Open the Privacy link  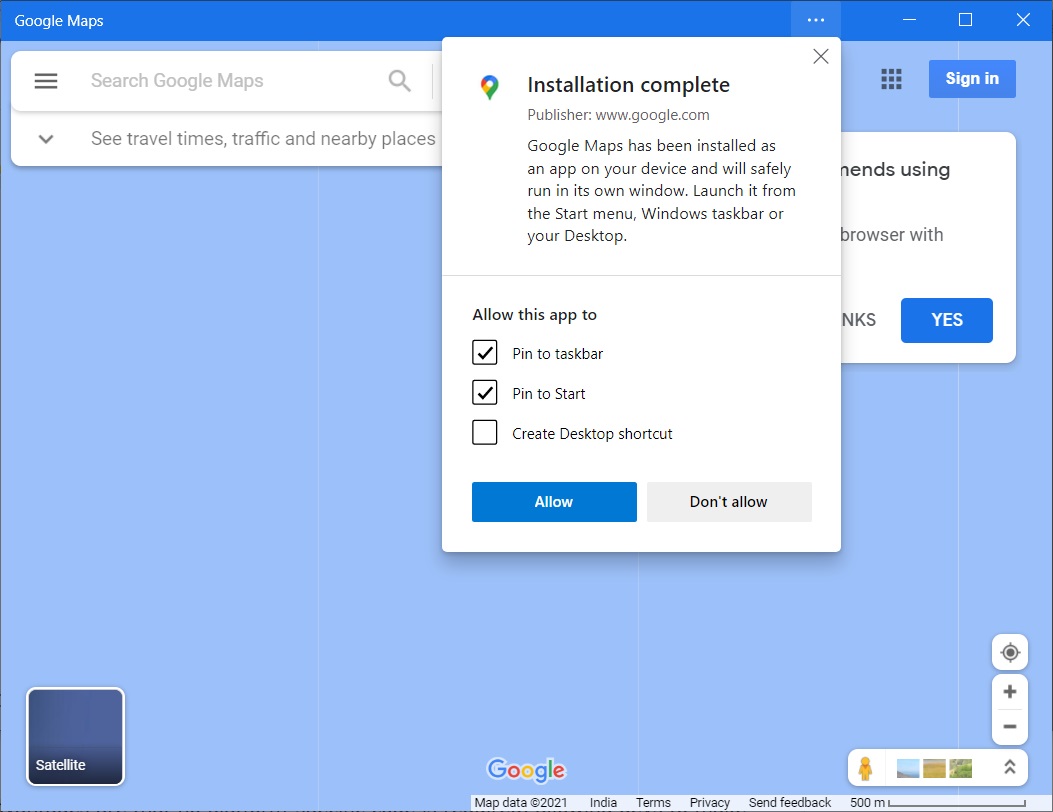710,803
